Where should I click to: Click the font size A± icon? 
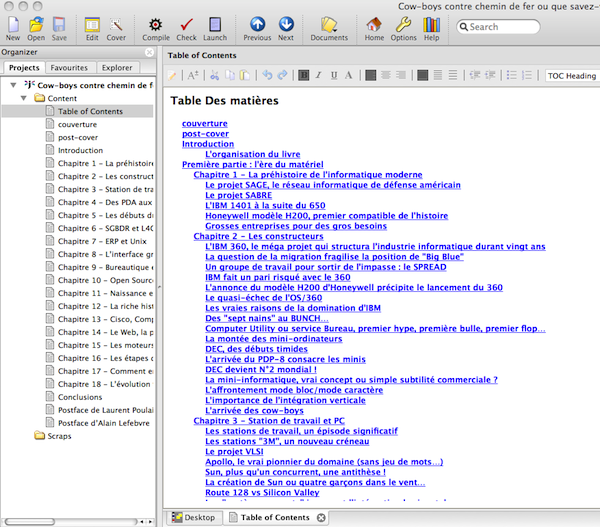(x=193, y=75)
